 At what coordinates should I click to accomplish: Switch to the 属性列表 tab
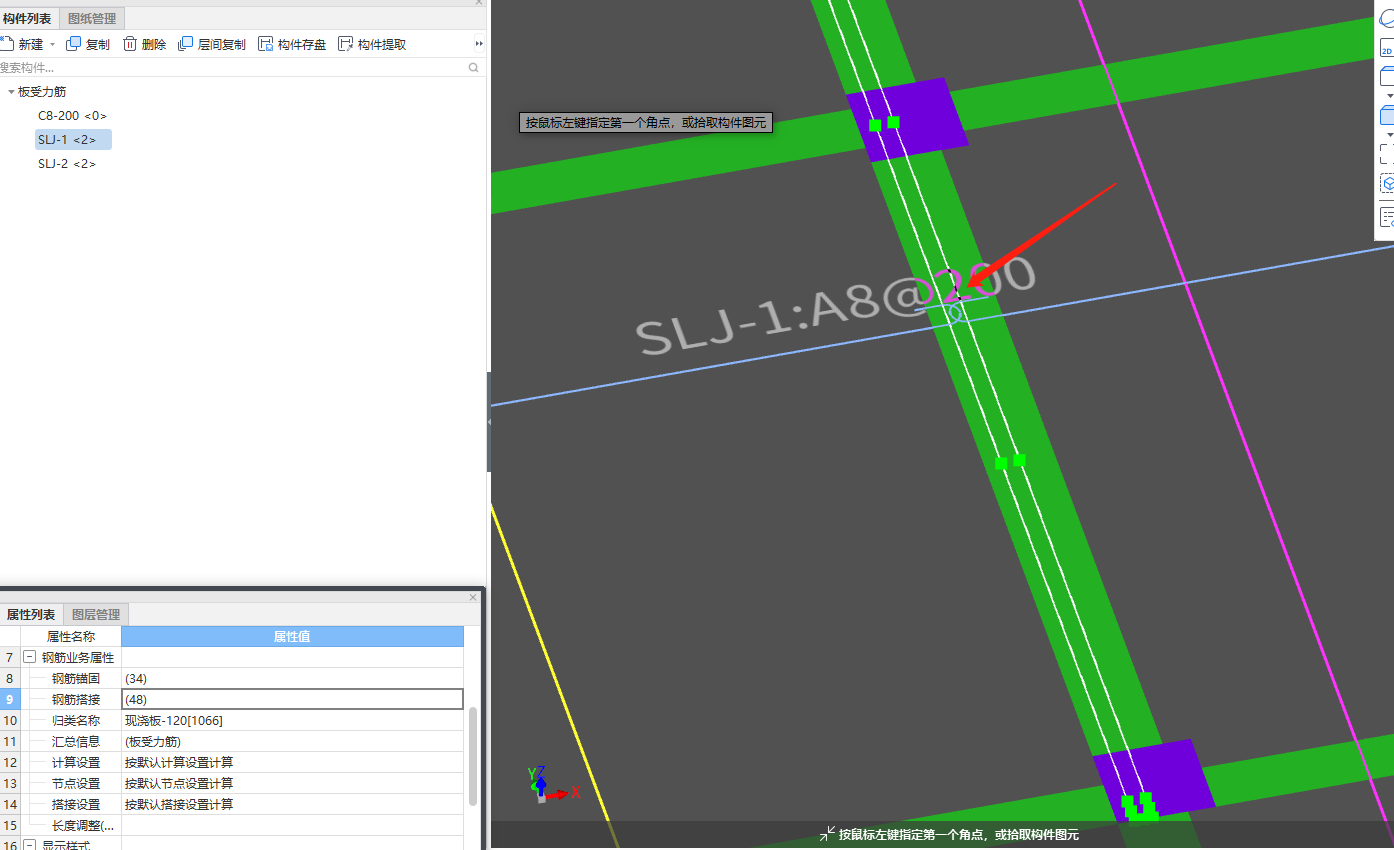pos(31,614)
